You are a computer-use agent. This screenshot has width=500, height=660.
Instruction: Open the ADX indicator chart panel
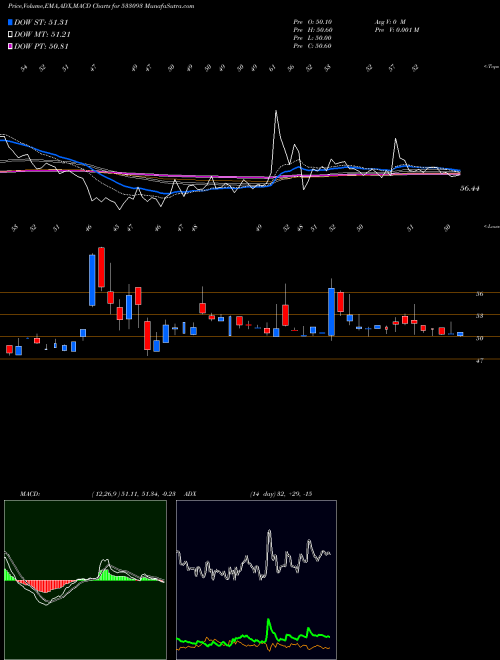pyautogui.click(x=256, y=580)
